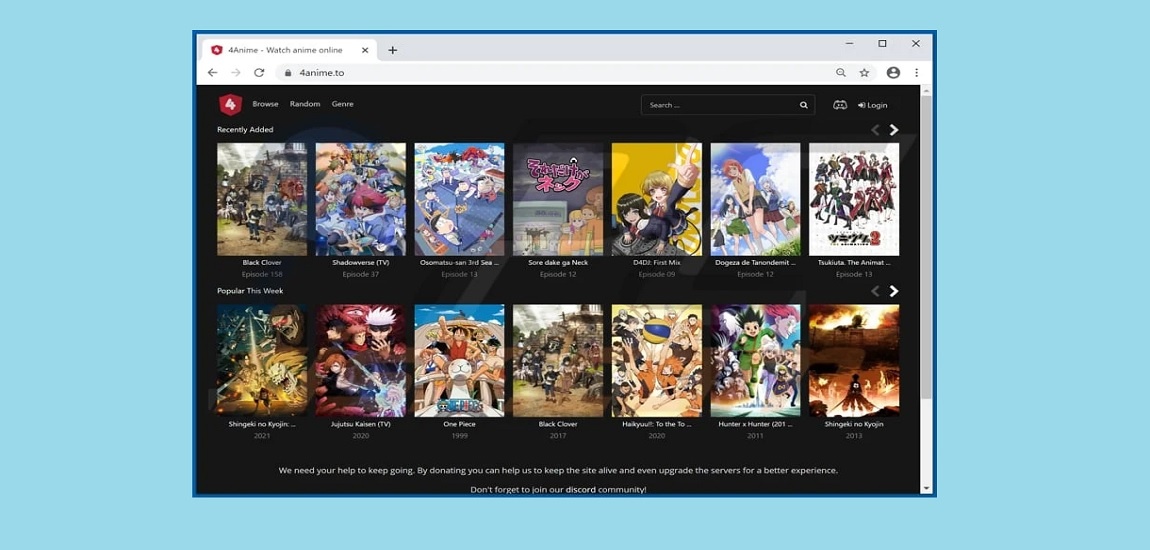Open the Discord icon beside Login
Screen dimensions: 1150x550
[x=840, y=105]
